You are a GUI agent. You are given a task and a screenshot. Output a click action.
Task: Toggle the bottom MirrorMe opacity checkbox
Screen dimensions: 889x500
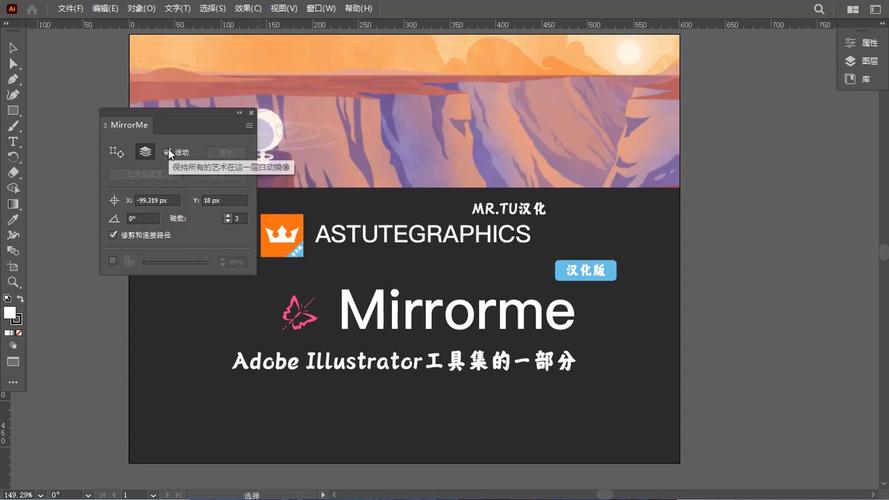(112, 261)
